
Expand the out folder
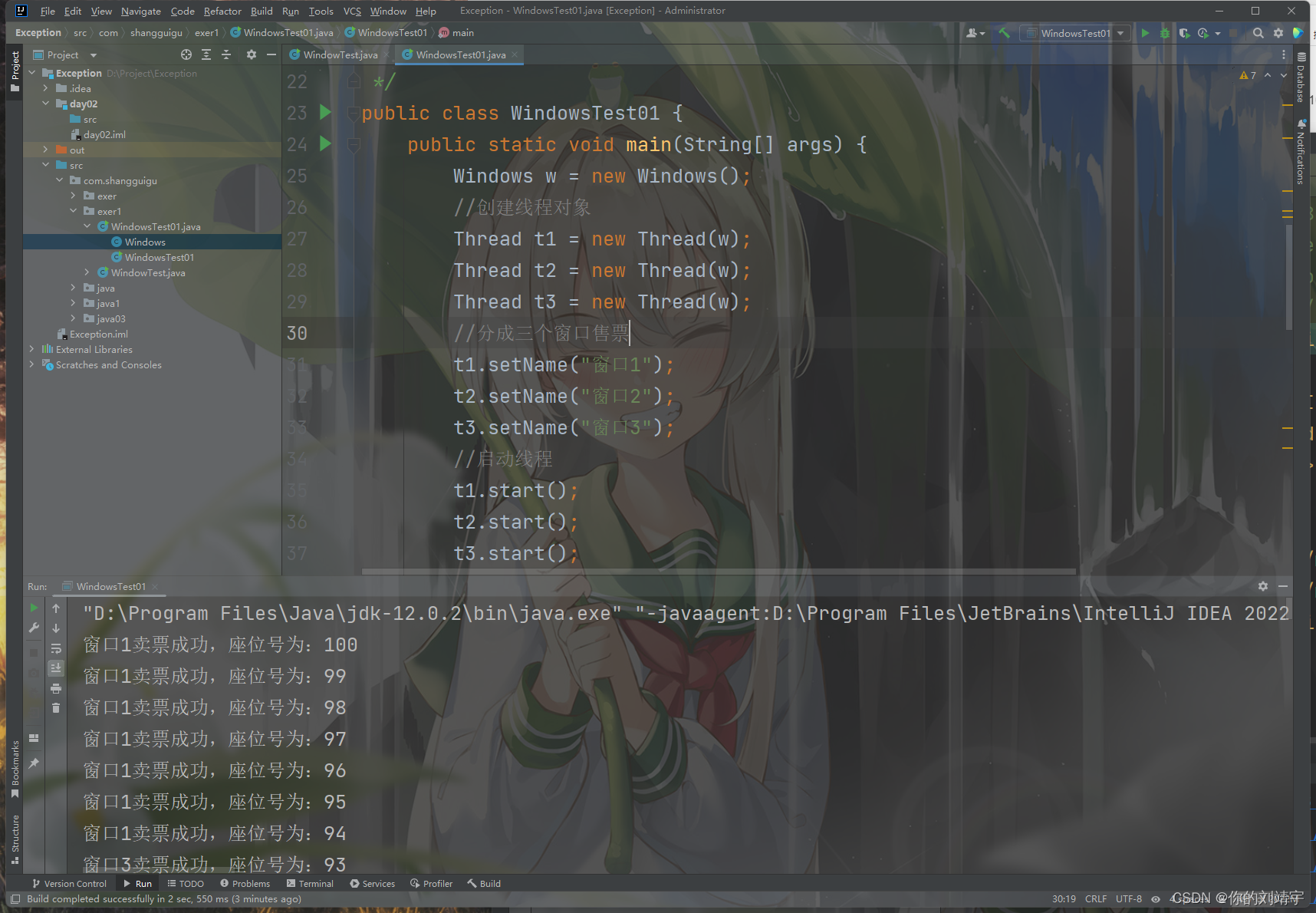tap(46, 150)
